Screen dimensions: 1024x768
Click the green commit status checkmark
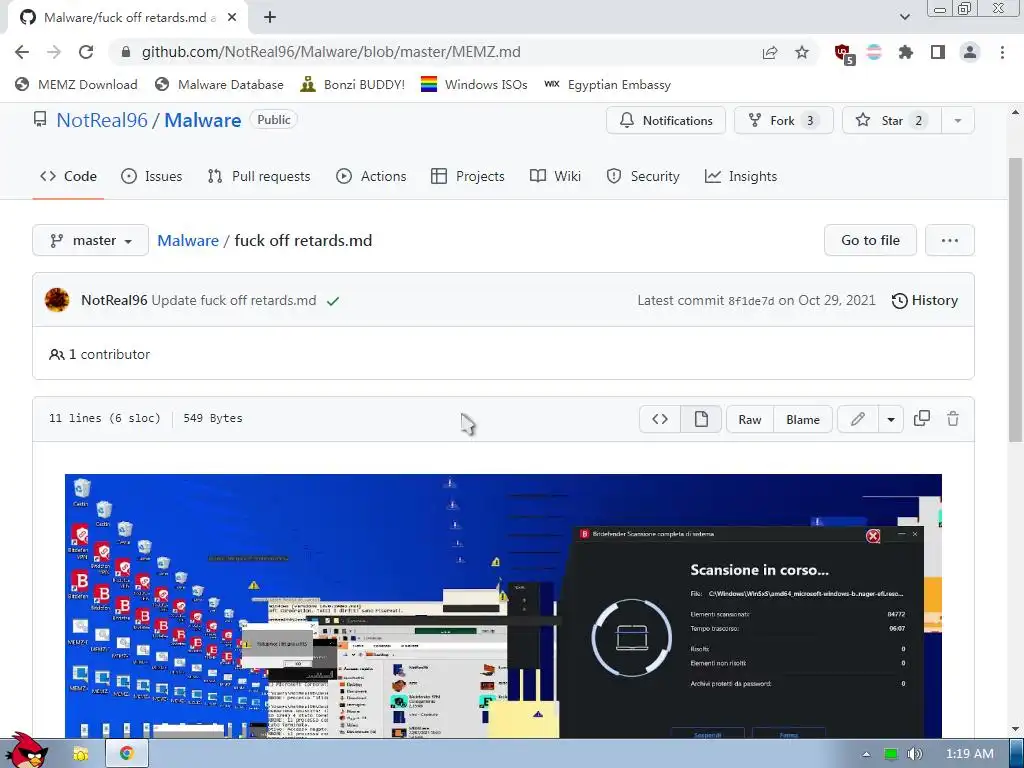[x=333, y=301]
